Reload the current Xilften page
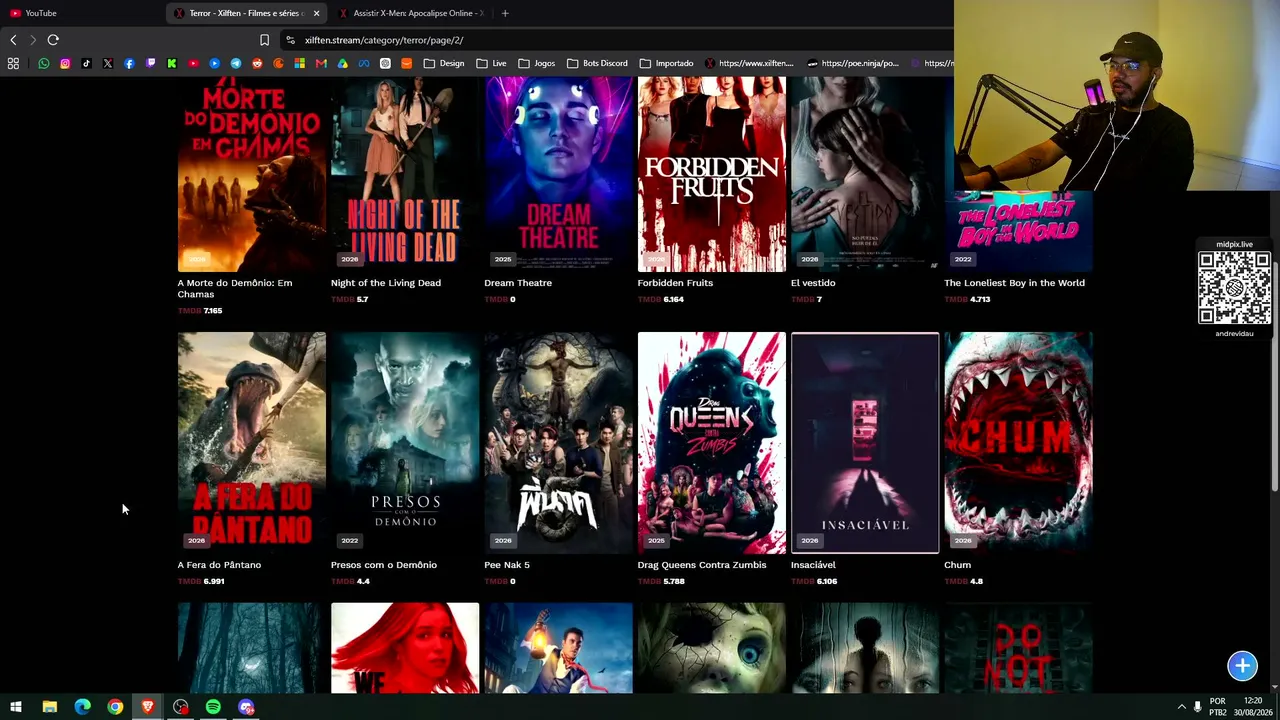This screenshot has height=720, width=1280. [53, 40]
